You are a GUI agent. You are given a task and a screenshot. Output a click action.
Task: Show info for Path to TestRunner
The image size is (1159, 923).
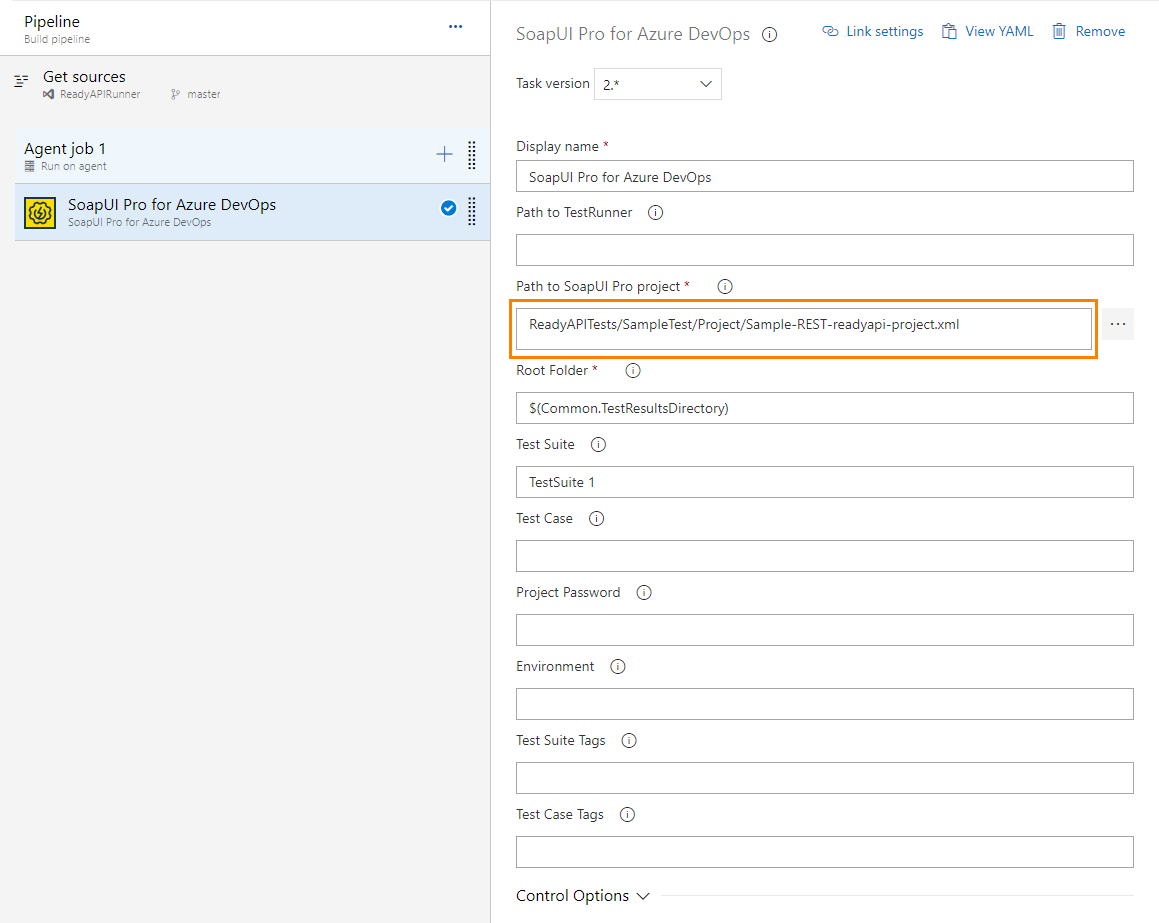pos(656,213)
